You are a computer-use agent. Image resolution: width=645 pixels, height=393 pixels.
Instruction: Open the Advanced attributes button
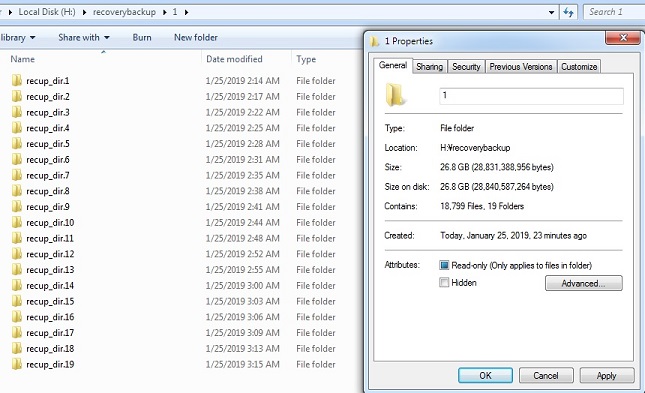(x=583, y=283)
